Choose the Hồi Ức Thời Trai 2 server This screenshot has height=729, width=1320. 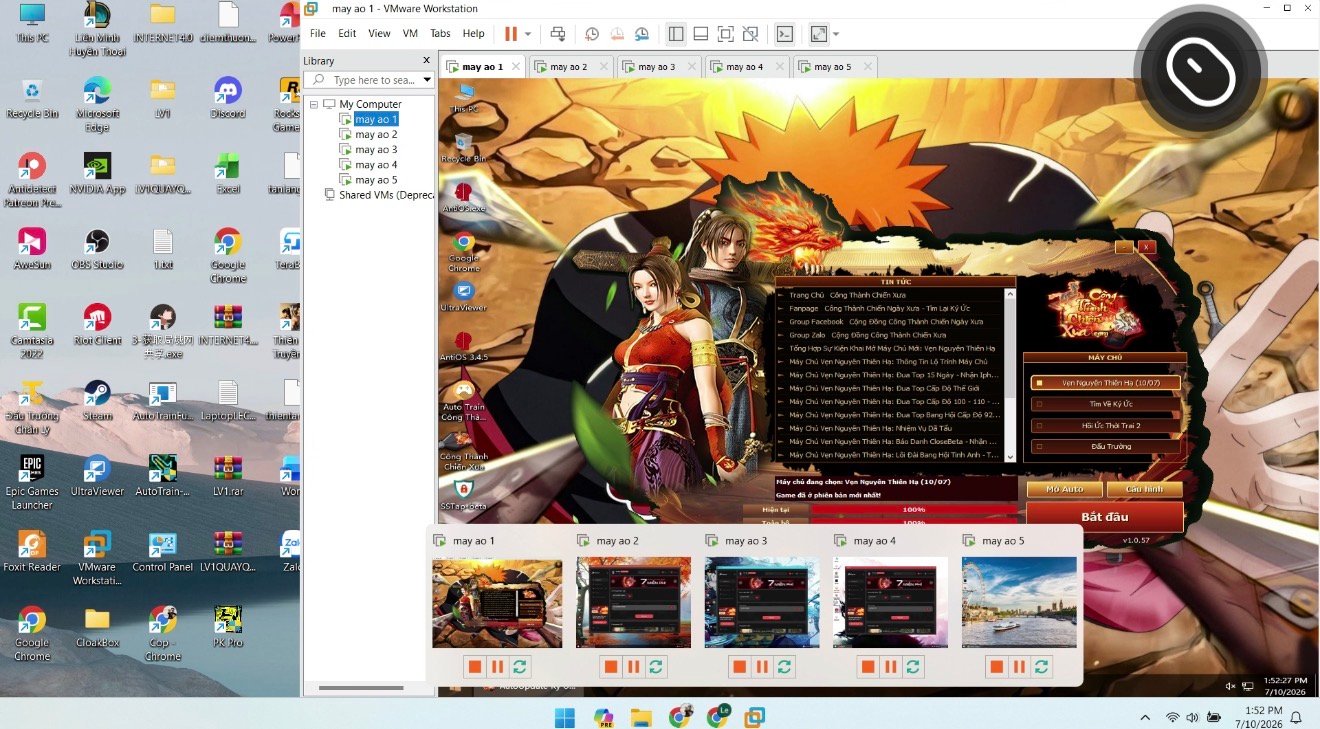coord(1105,425)
